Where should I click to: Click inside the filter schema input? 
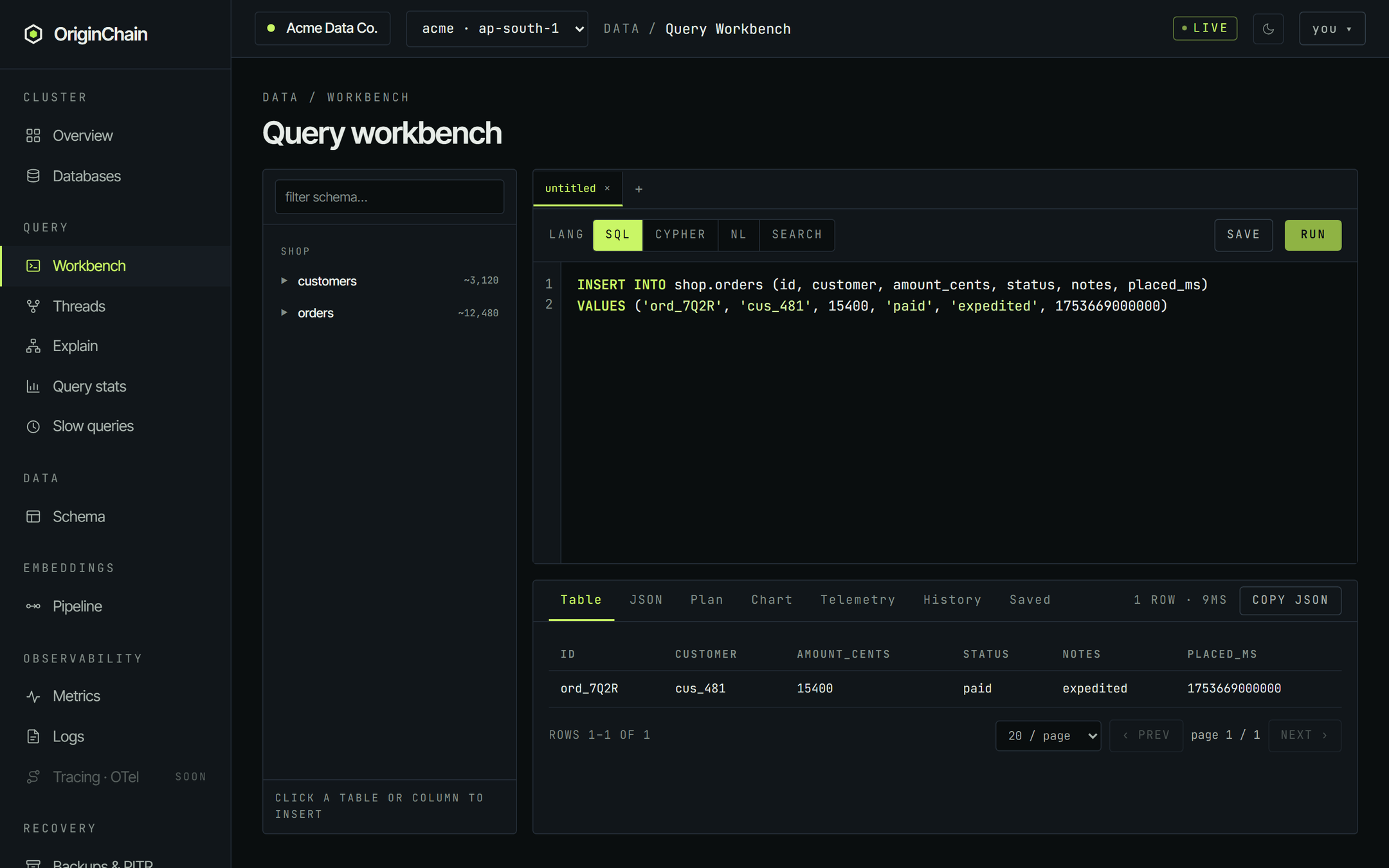click(x=390, y=197)
